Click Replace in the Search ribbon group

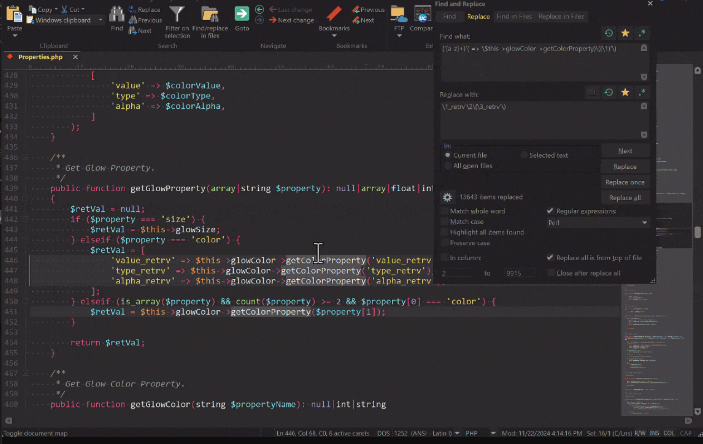[144, 9]
